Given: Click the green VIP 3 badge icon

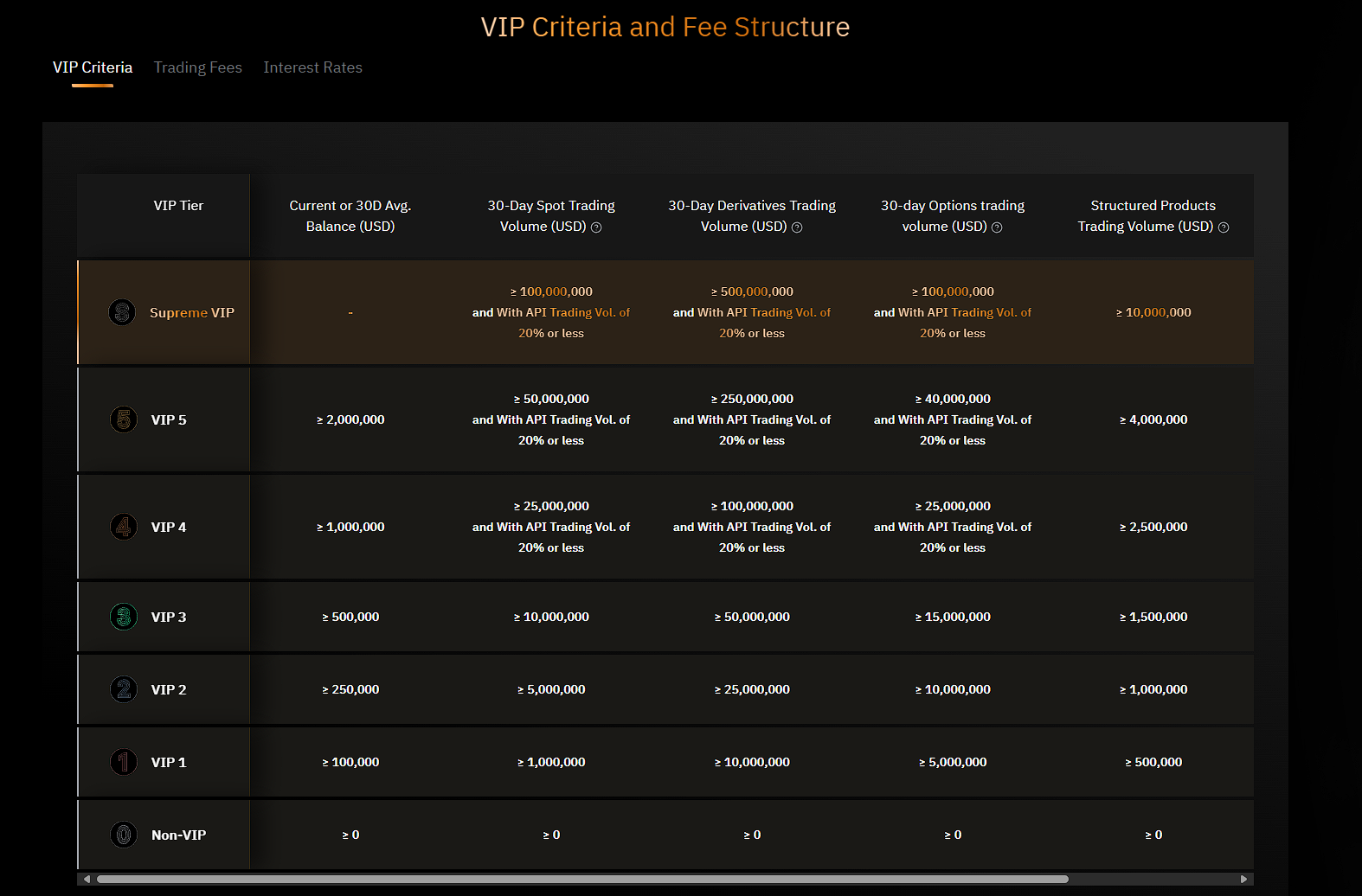Looking at the screenshot, I should (x=124, y=617).
